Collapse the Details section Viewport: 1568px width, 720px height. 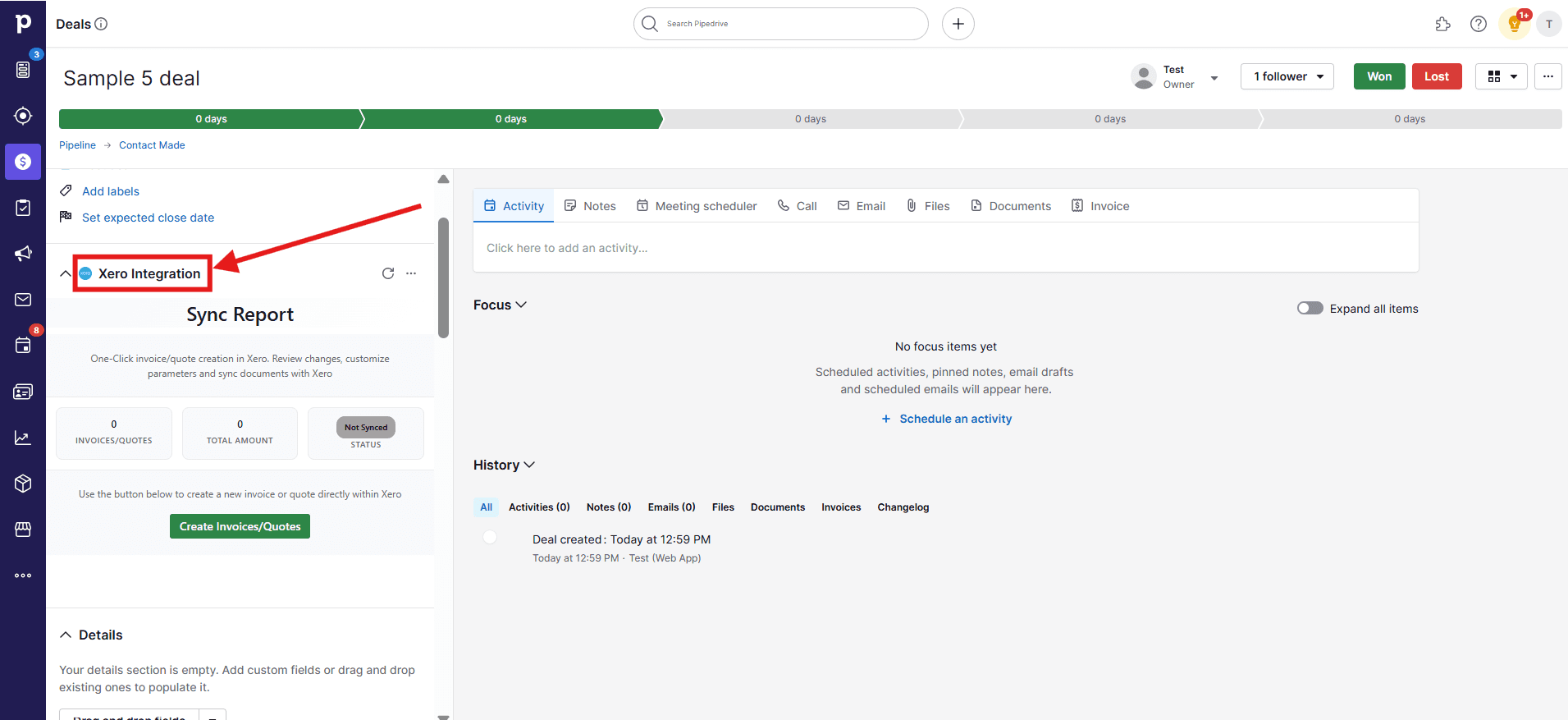(x=66, y=635)
